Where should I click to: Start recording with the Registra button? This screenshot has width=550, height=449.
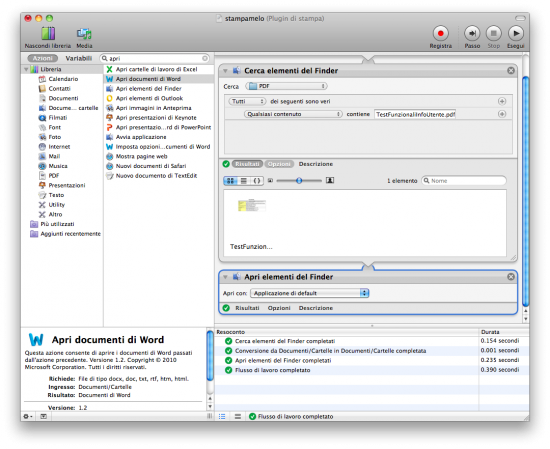click(441, 33)
